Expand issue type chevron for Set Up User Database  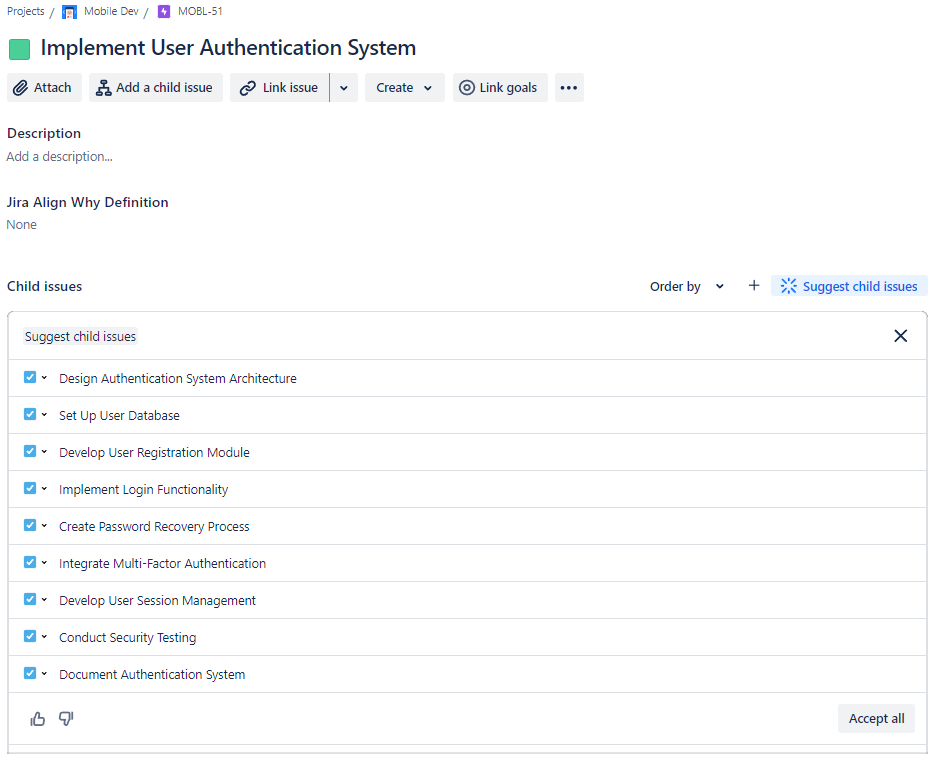44,415
